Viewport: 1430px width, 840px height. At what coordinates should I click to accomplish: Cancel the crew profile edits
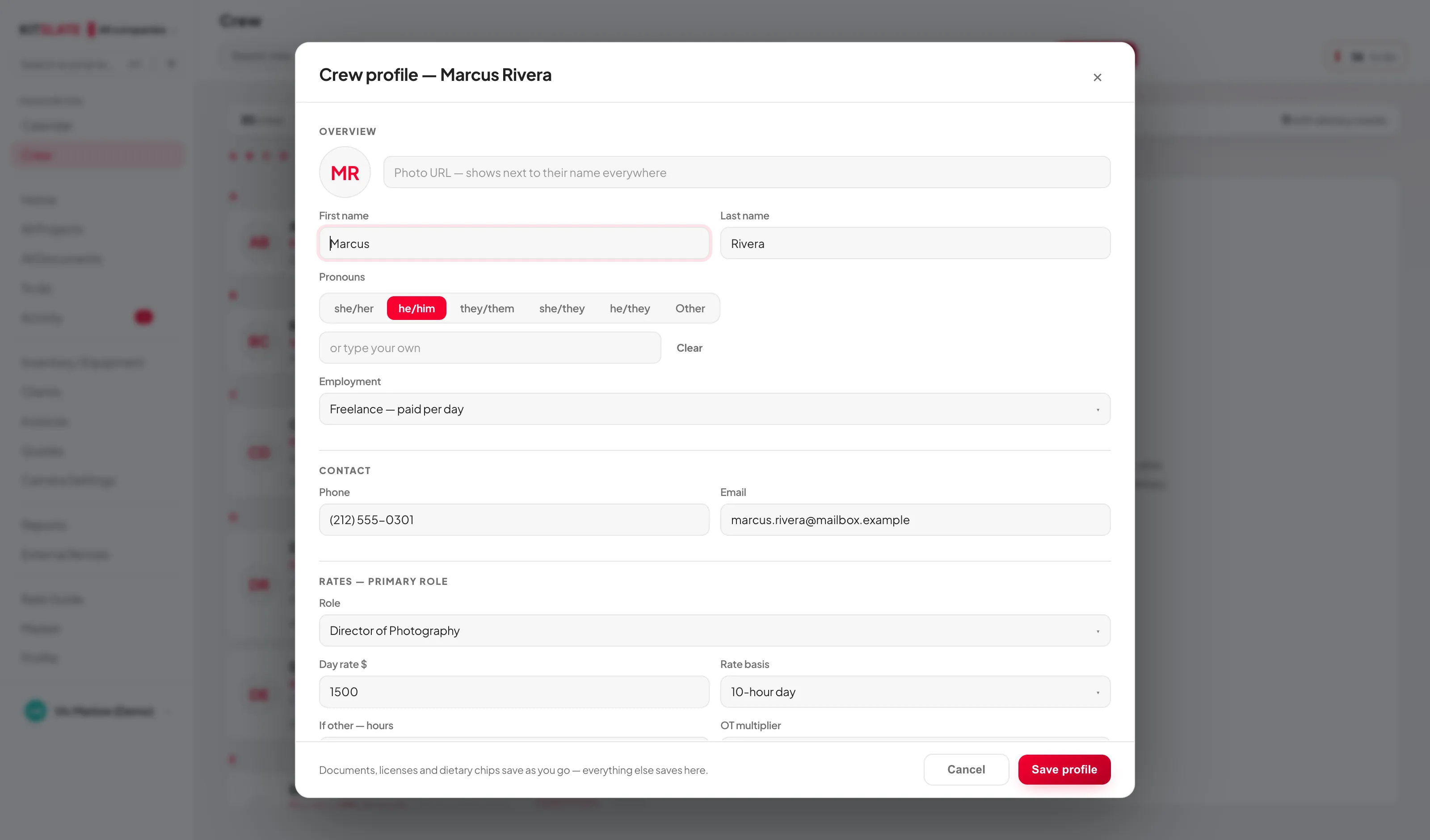point(966,769)
